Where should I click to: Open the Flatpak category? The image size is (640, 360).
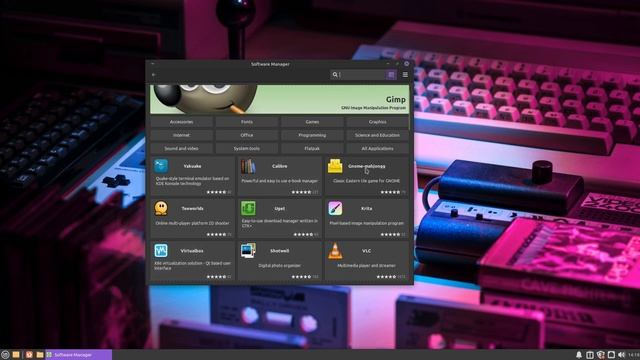click(x=312, y=149)
